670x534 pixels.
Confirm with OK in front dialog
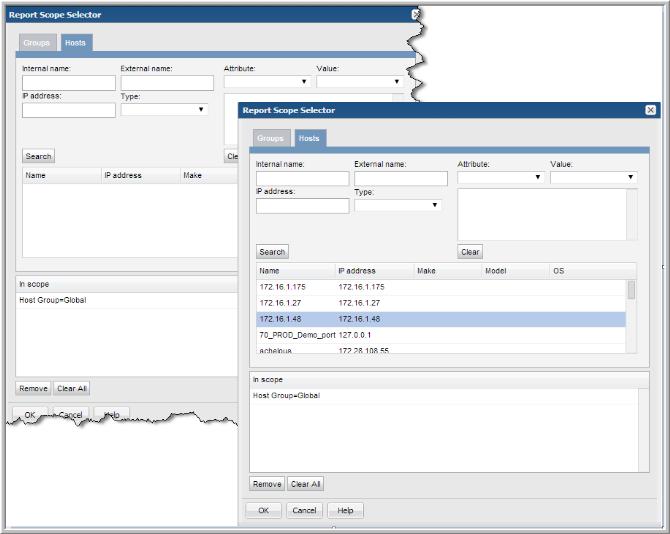coord(263,510)
